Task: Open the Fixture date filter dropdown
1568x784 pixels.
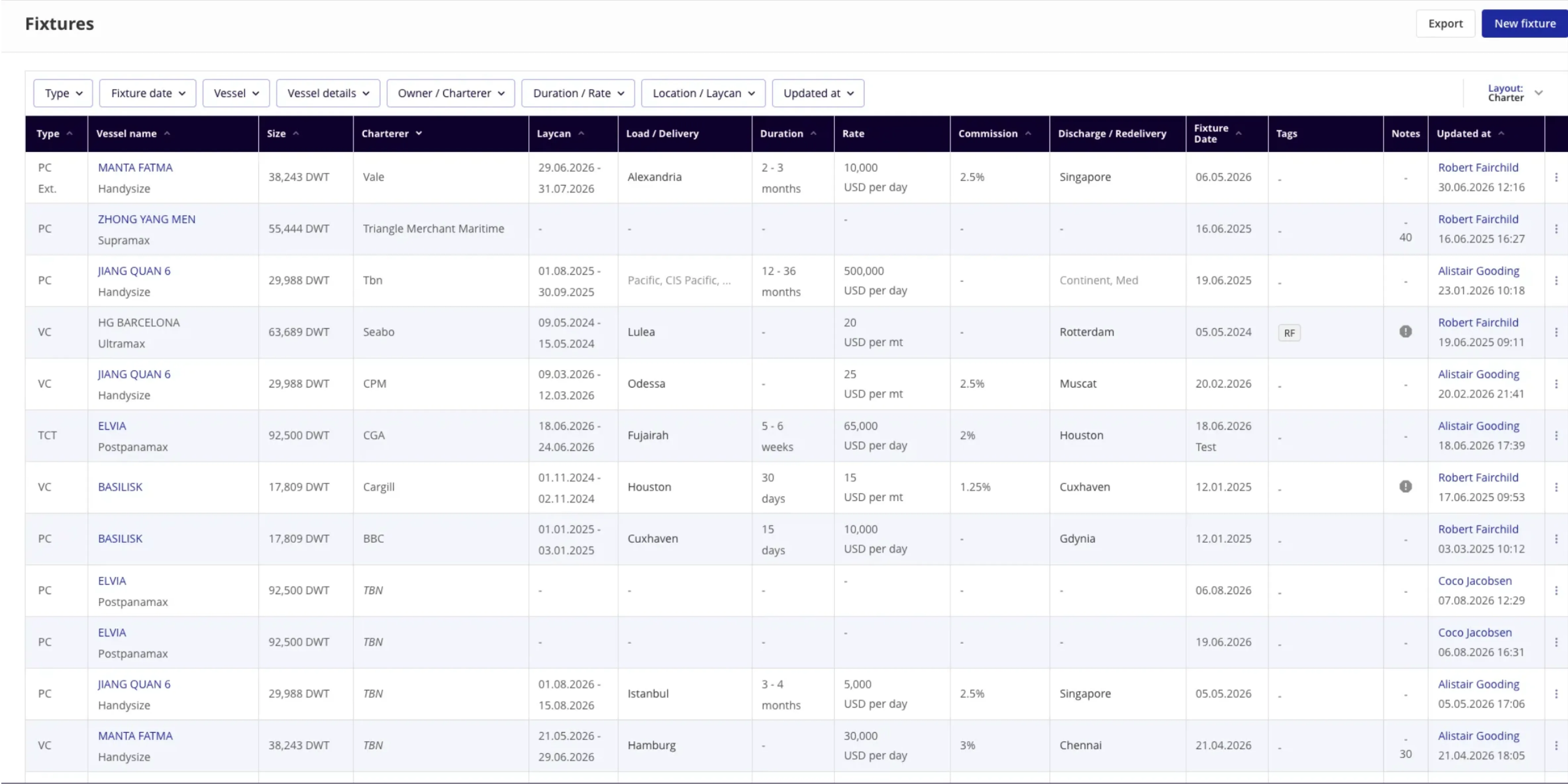Action: [148, 94]
